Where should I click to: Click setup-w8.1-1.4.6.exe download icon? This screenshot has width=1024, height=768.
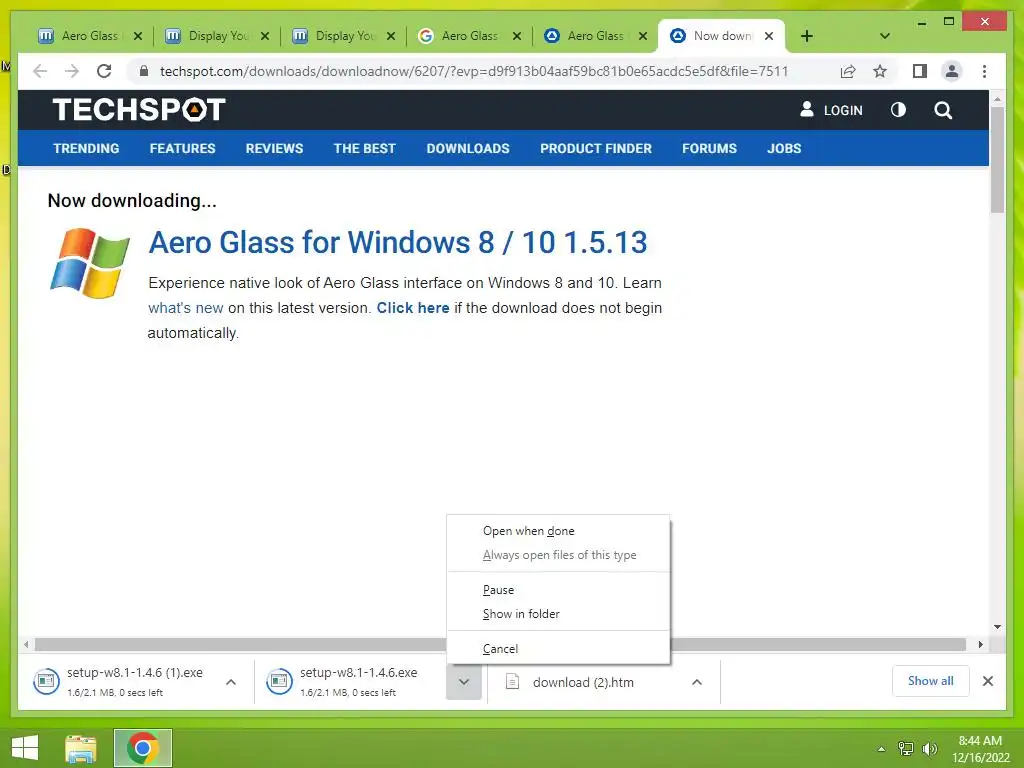tap(279, 681)
